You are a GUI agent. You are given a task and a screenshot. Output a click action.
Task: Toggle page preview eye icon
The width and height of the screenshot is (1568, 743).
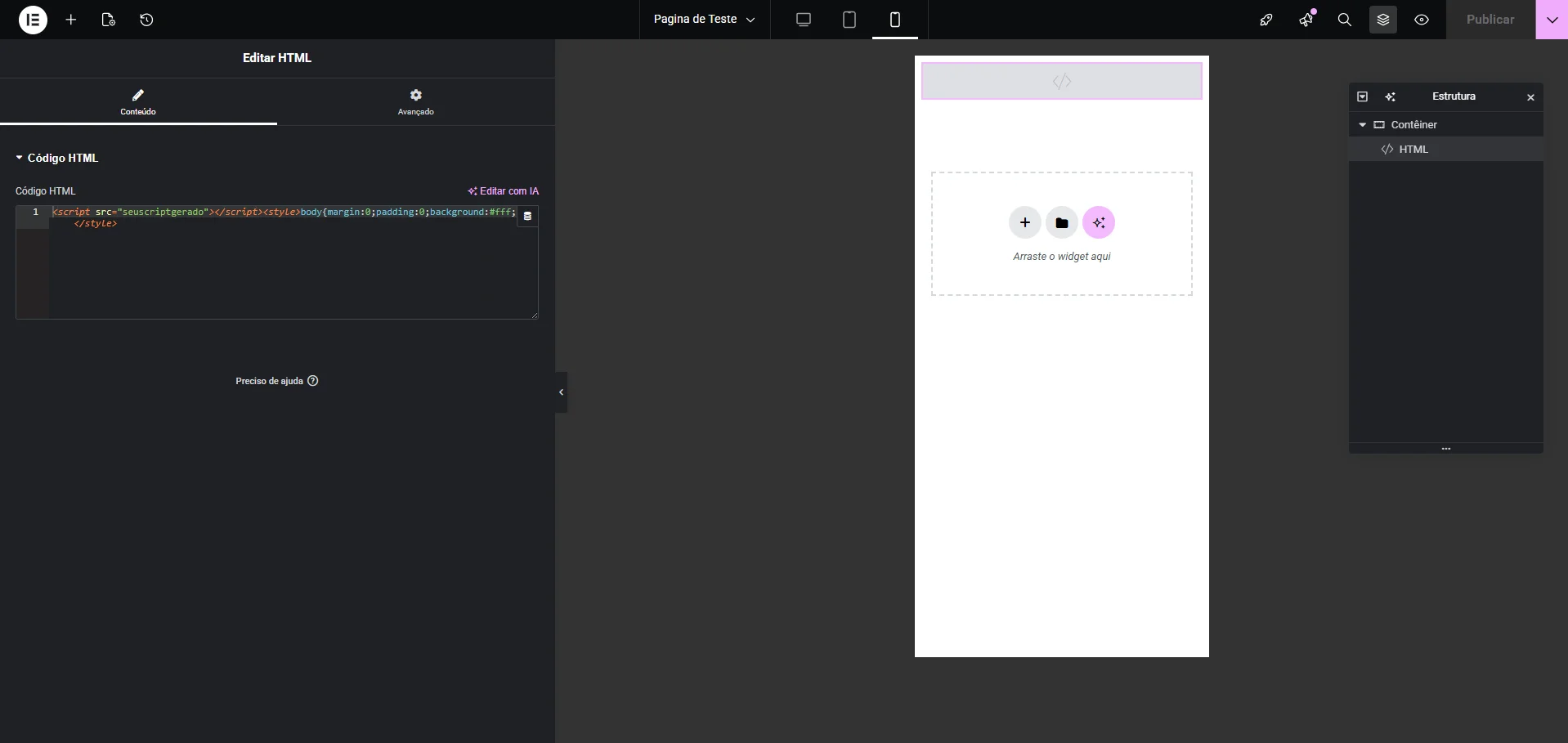(1422, 20)
